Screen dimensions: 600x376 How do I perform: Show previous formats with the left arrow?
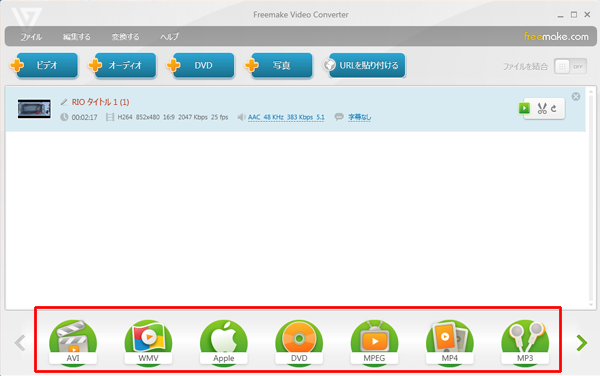coord(20,343)
